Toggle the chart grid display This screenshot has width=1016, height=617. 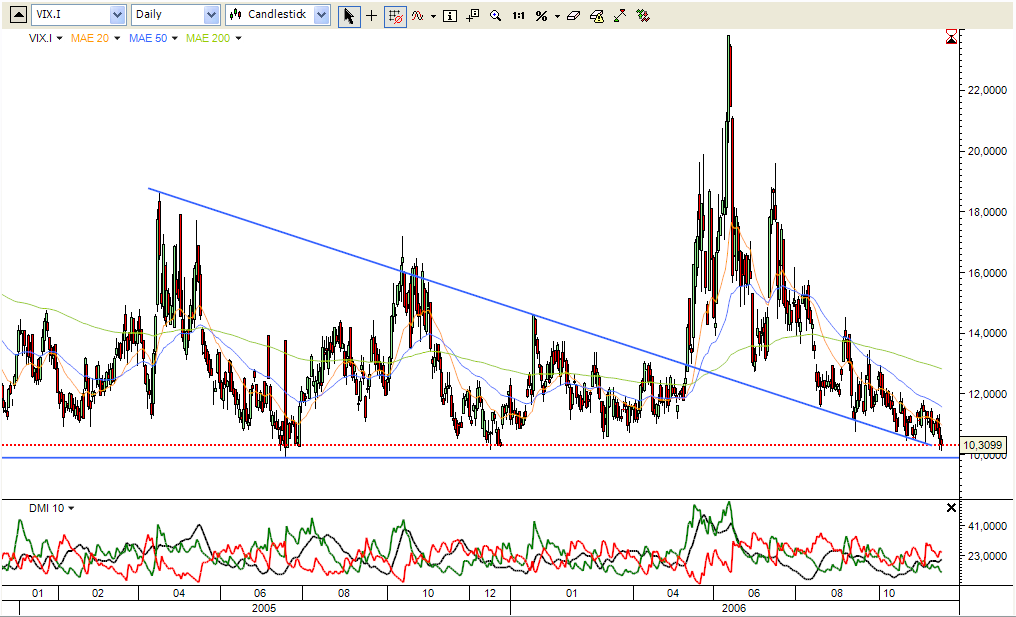(394, 15)
